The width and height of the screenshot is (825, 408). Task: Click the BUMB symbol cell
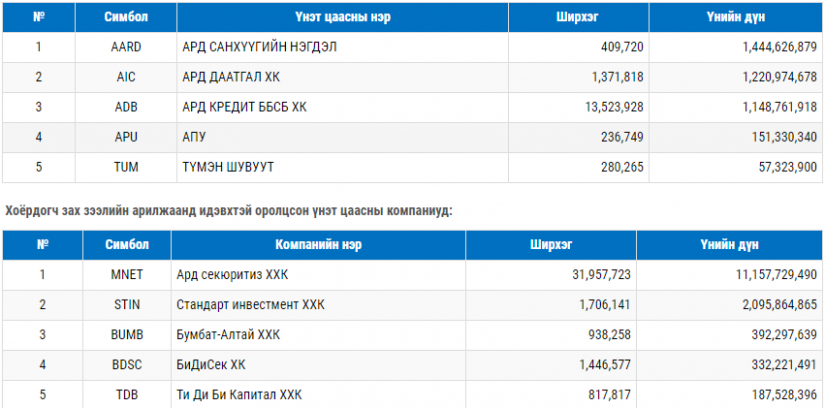tap(127, 335)
